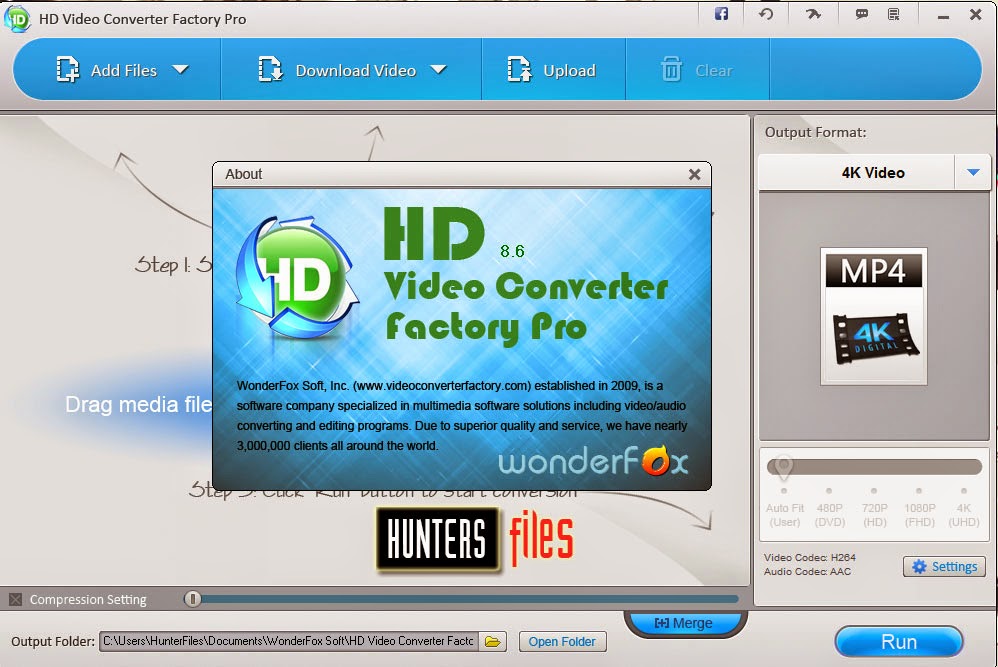Viewport: 998px width, 667px height.
Task: Open the Download Video dropdown arrow
Action: (438, 69)
